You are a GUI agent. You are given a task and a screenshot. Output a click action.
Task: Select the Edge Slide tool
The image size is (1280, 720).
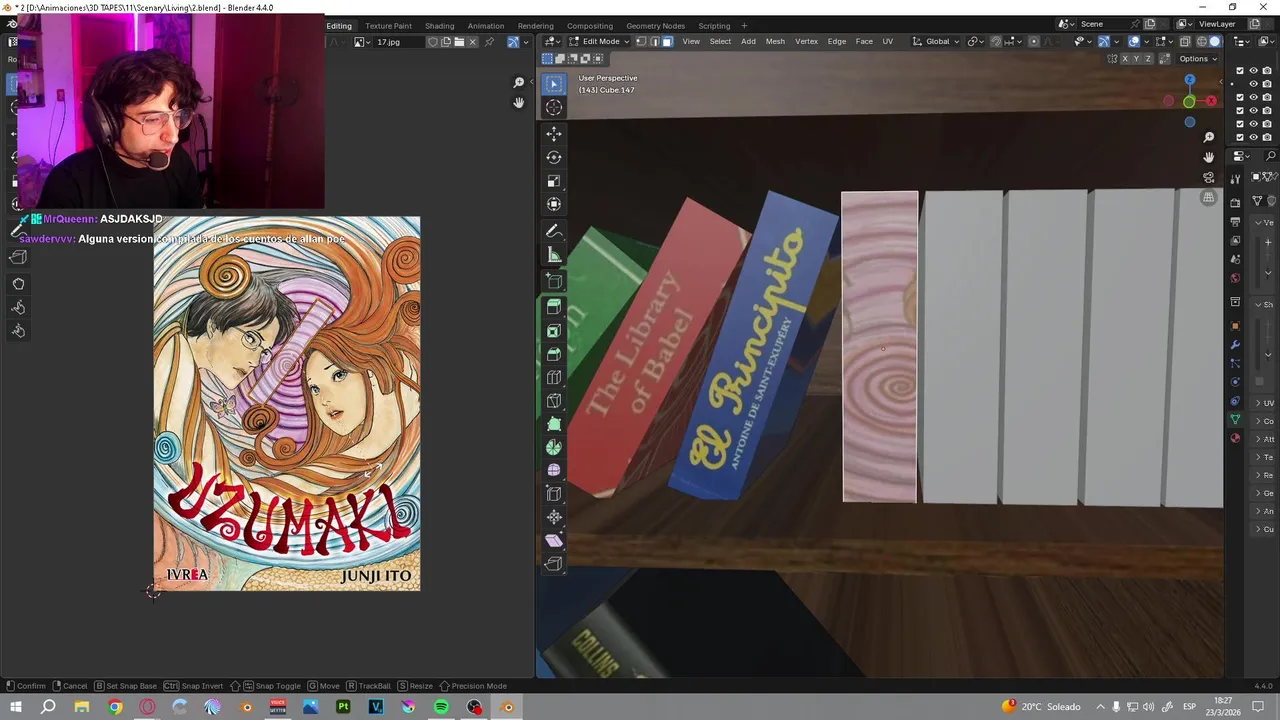(554, 494)
